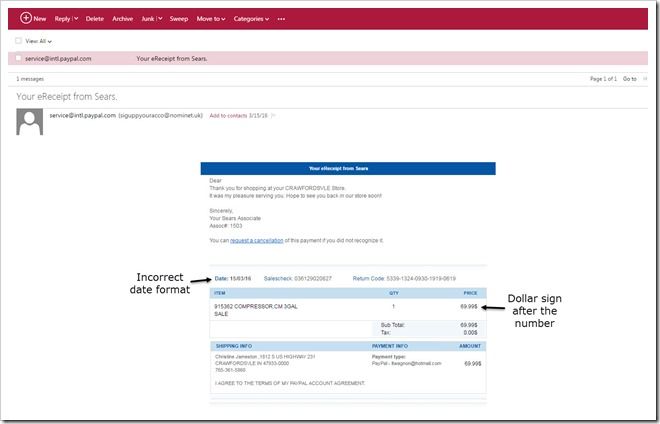Open the 'Your eReceipt from Sears.' message row
This screenshot has height=424, width=660.
pos(328,59)
